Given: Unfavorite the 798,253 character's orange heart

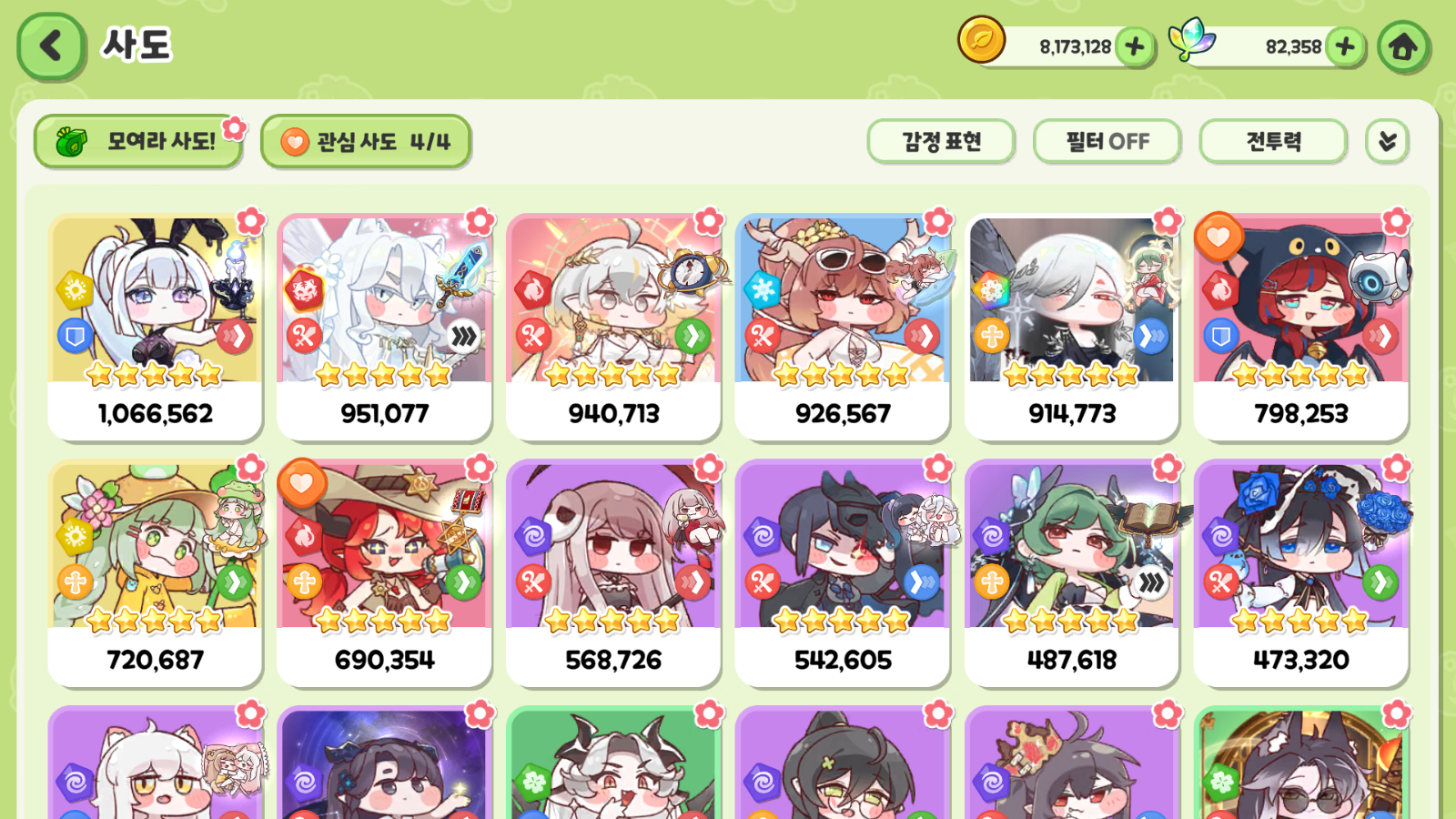Looking at the screenshot, I should [1218, 236].
